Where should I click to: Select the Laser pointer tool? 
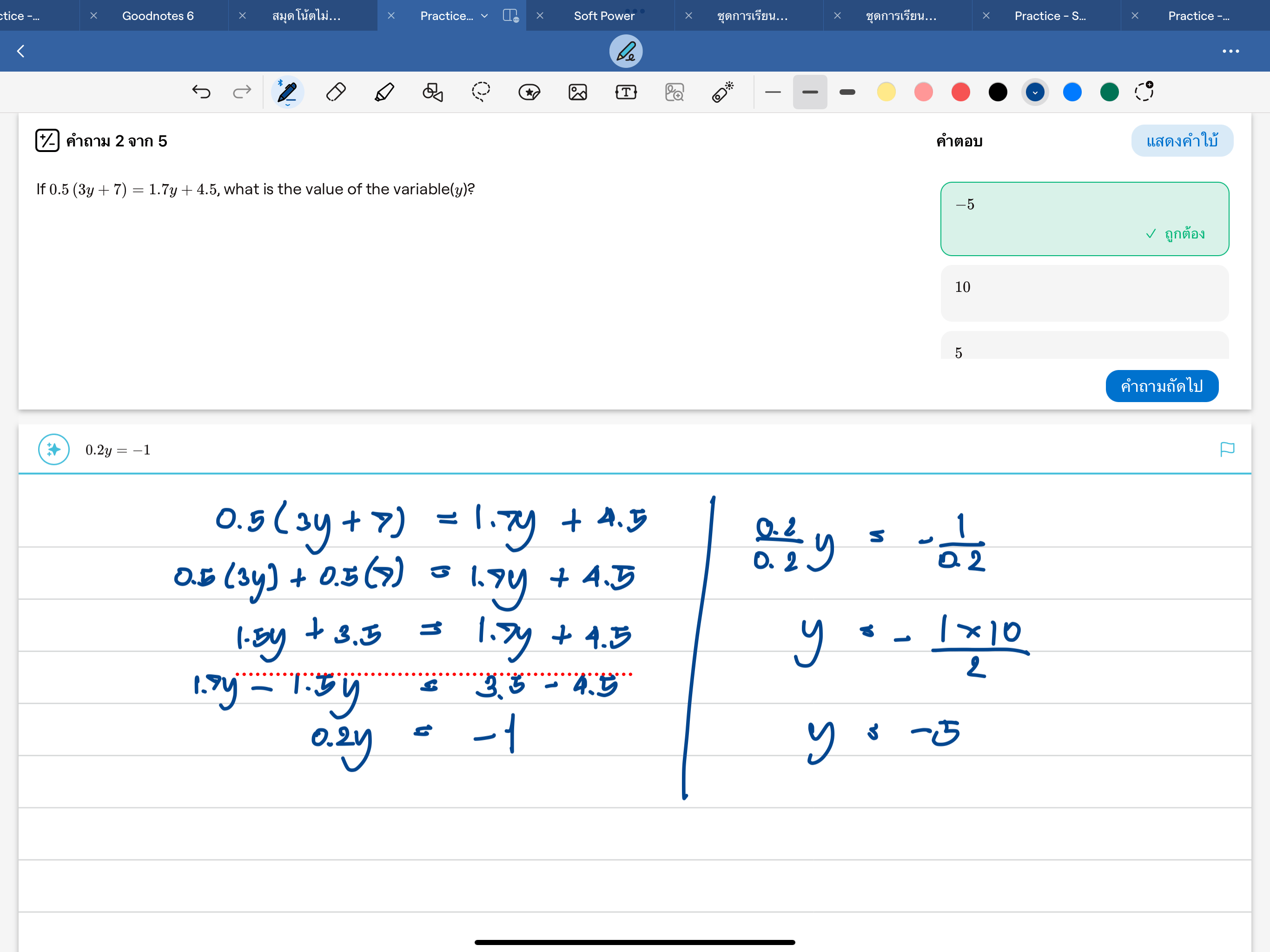pos(722,92)
